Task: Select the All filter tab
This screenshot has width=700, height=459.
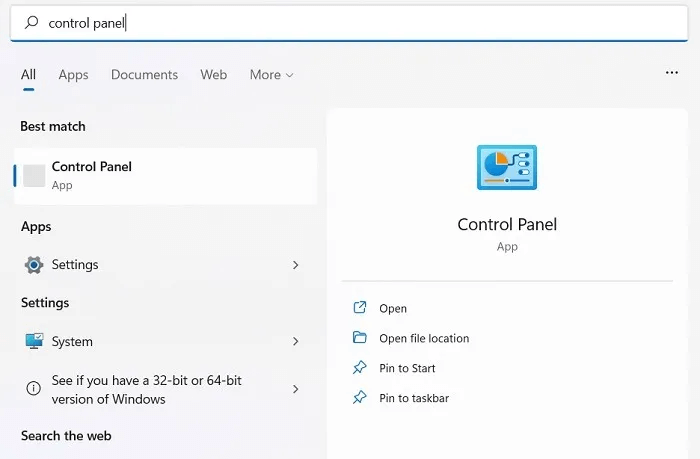Action: [x=28, y=75]
